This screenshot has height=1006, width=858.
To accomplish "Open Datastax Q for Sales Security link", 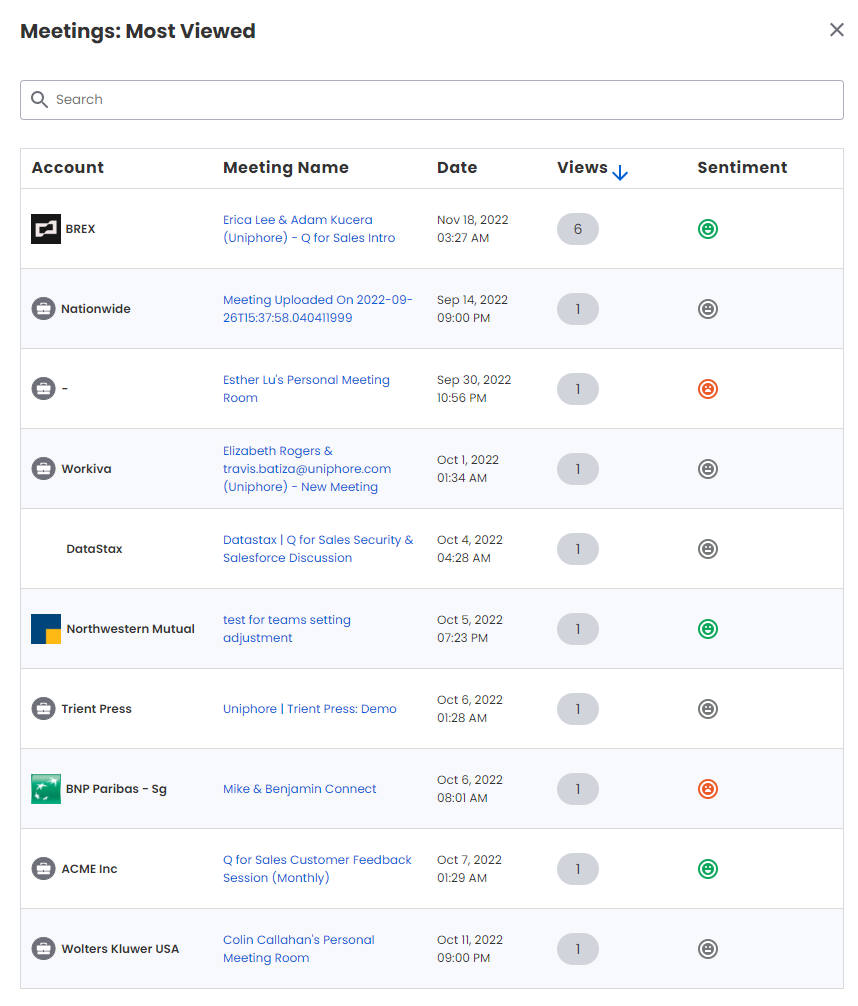I will click(318, 549).
